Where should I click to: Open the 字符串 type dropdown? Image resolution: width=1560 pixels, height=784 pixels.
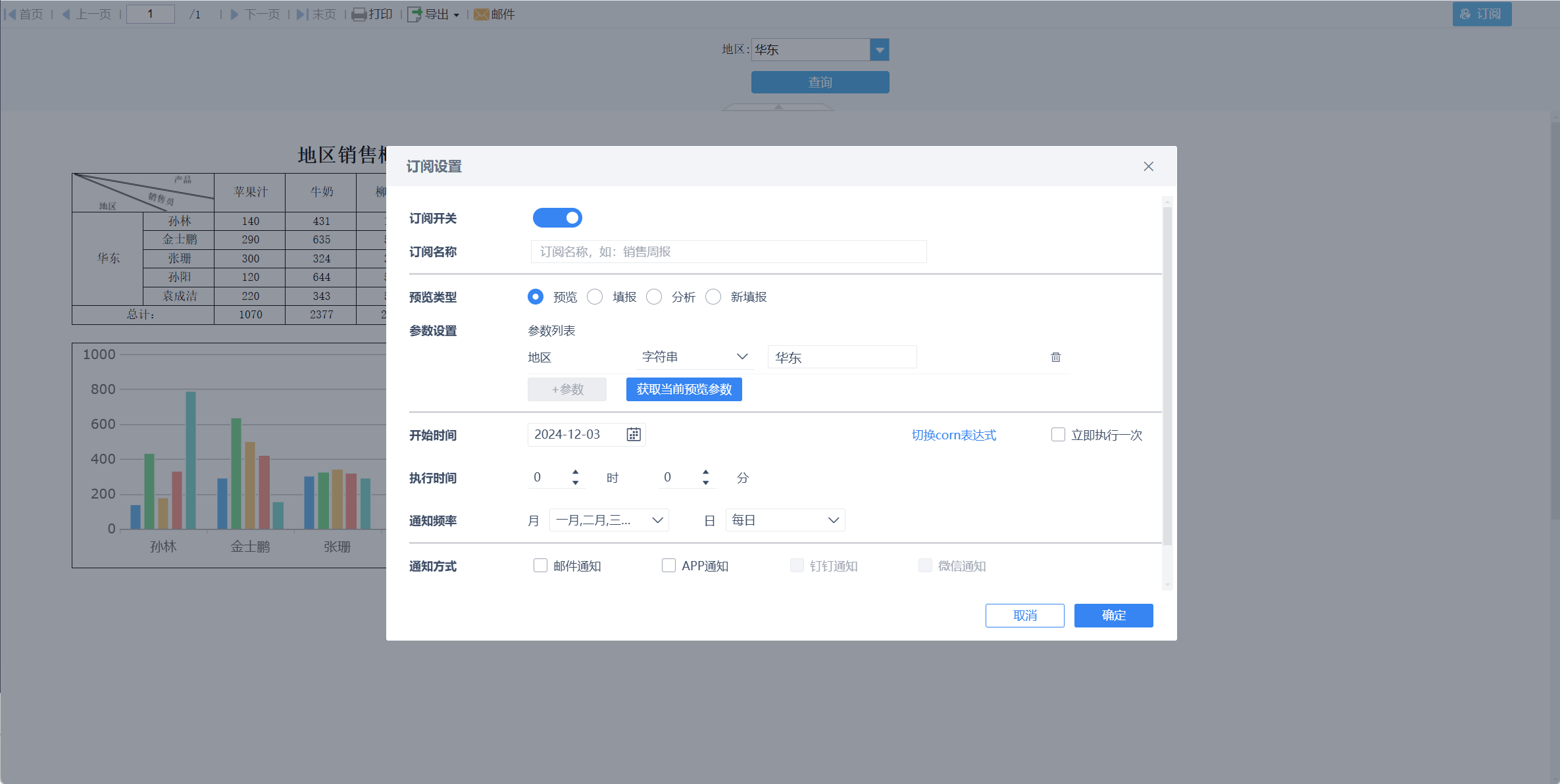694,356
